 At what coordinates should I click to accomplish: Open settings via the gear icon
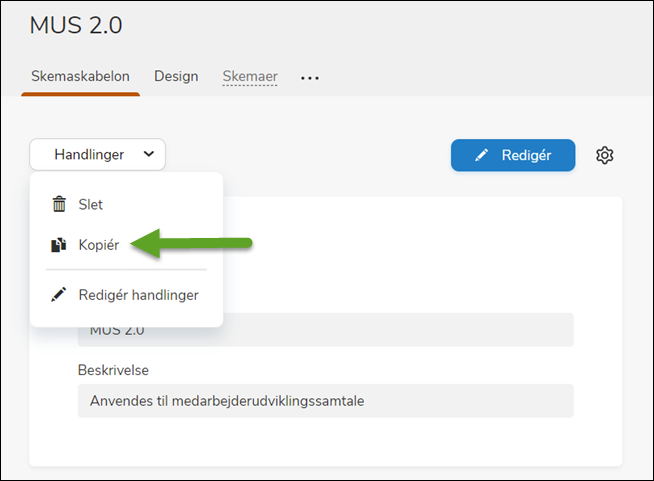[x=604, y=155]
